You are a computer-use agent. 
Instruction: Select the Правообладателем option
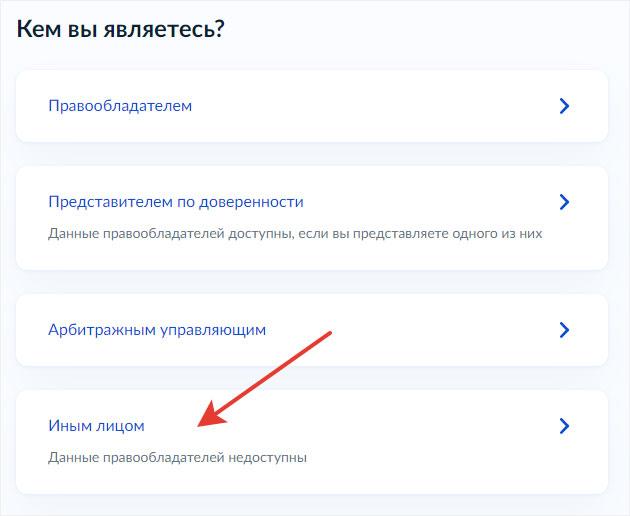pyautogui.click(x=120, y=106)
